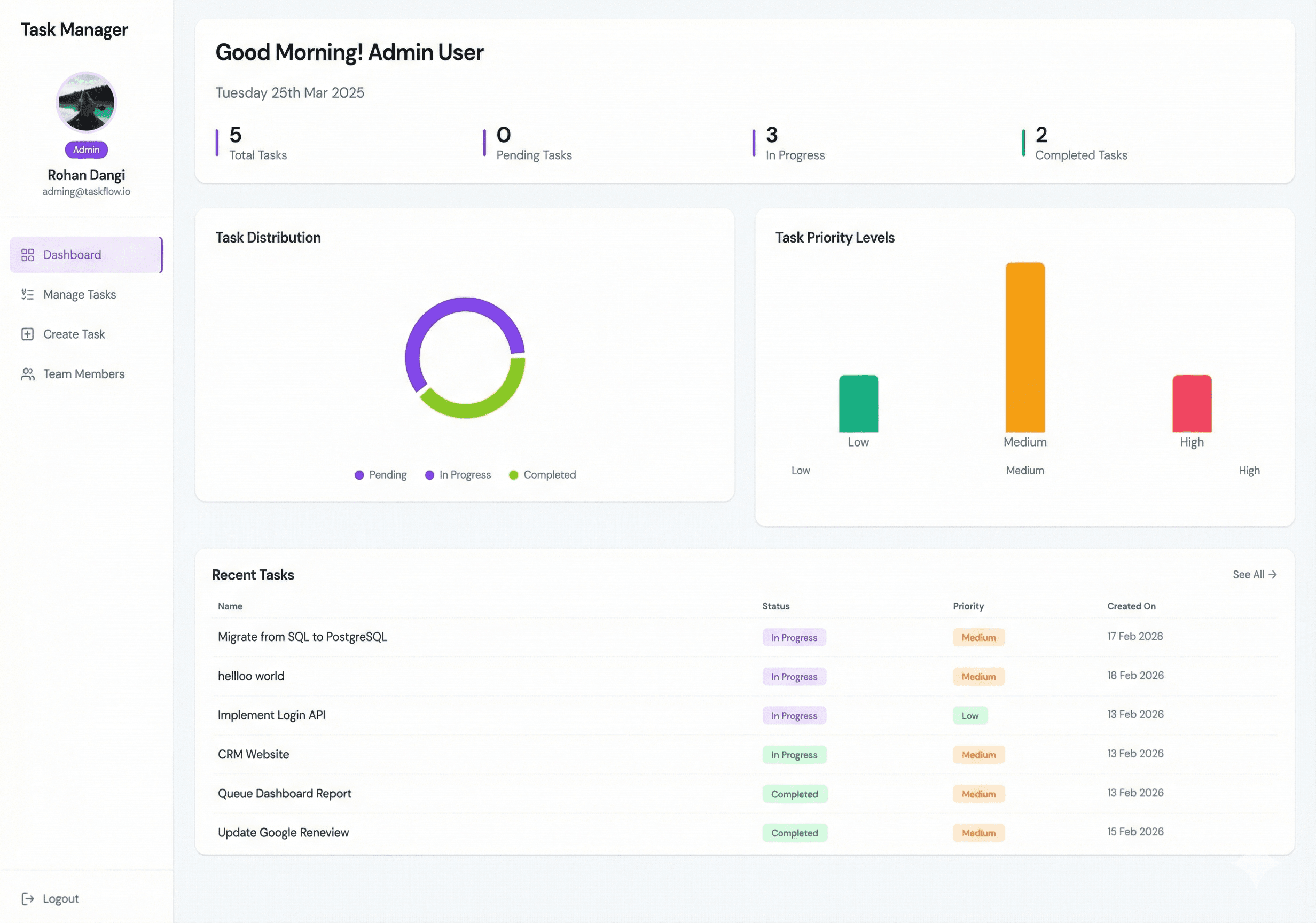
Task: Click Rohan Dangi's profile picture
Action: click(85, 103)
